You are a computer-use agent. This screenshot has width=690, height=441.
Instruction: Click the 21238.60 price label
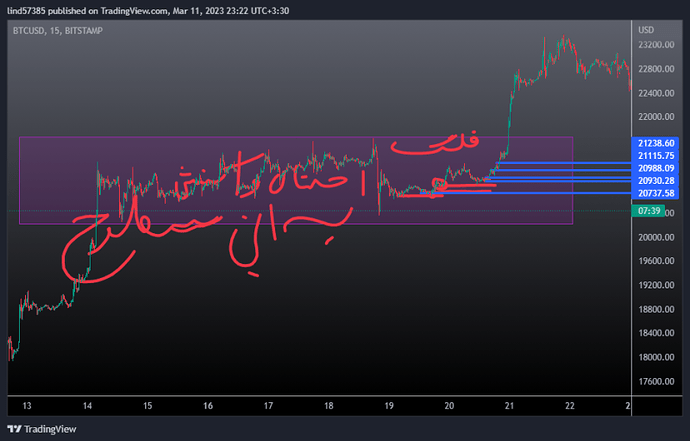(x=658, y=143)
